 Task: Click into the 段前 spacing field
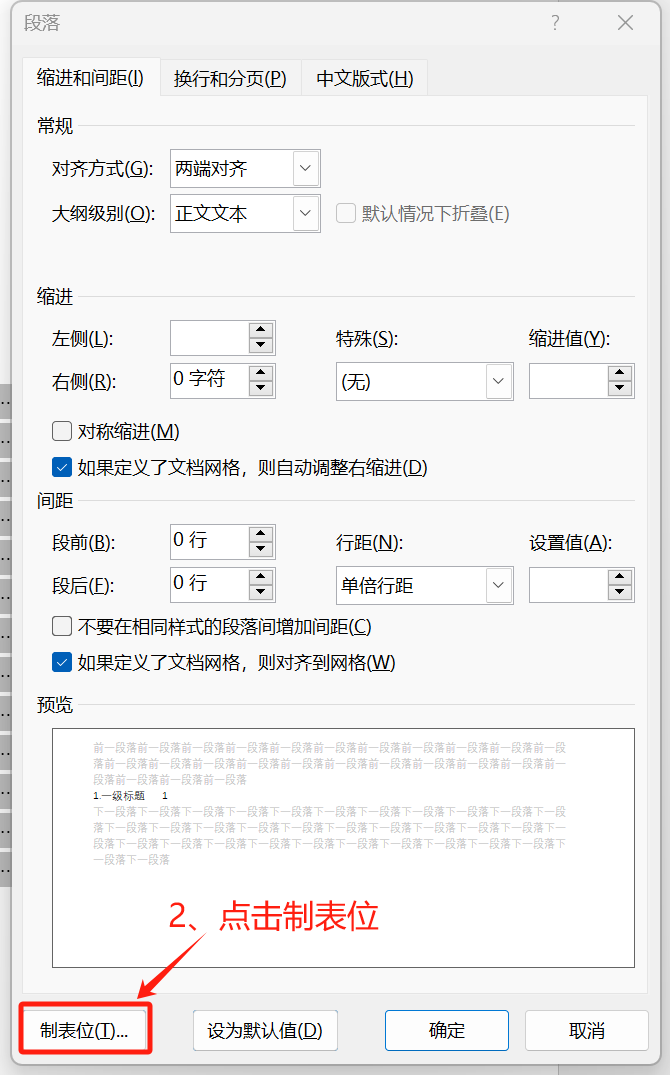click(x=209, y=542)
